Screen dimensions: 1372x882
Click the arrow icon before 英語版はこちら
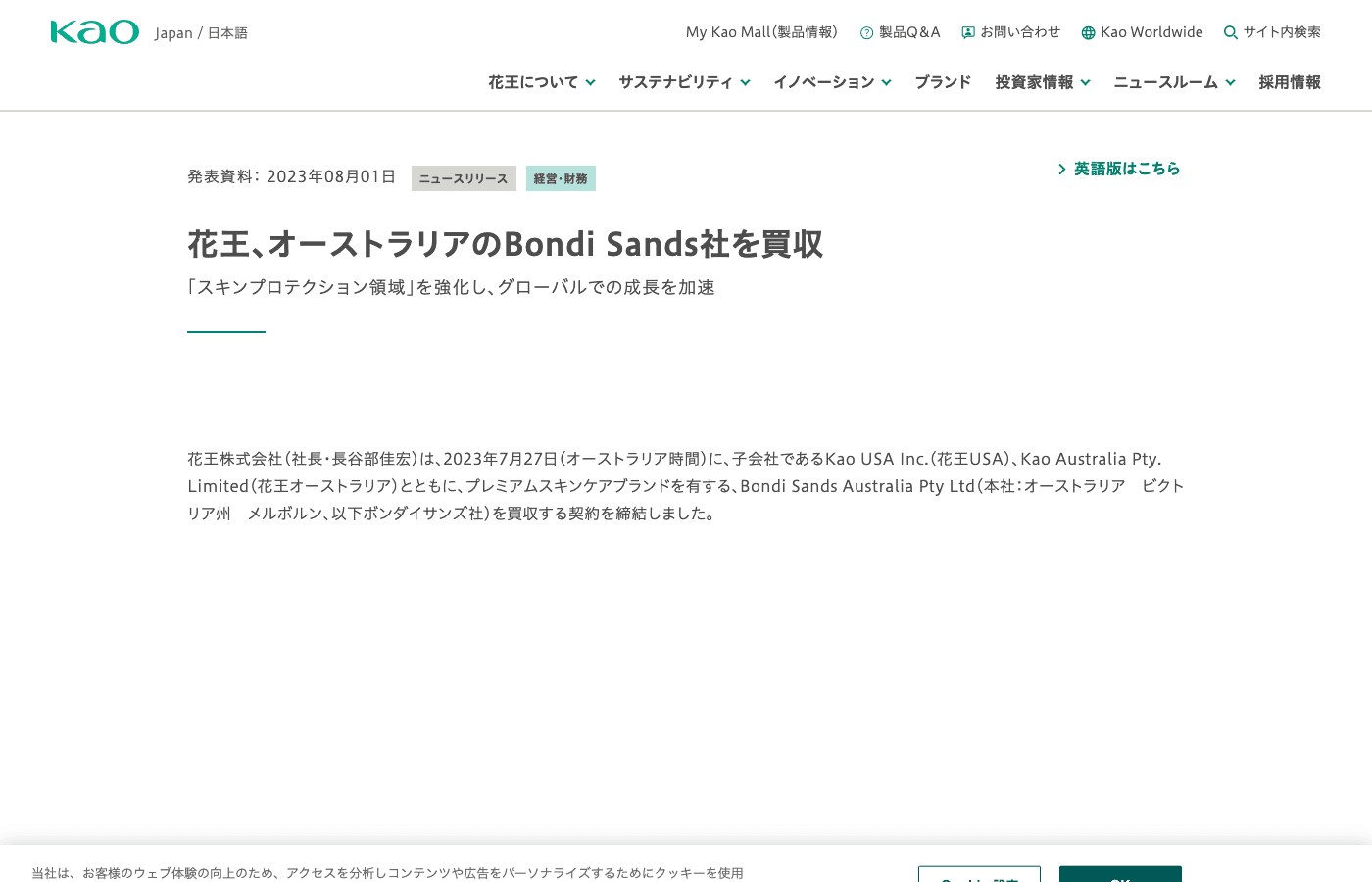point(1061,170)
